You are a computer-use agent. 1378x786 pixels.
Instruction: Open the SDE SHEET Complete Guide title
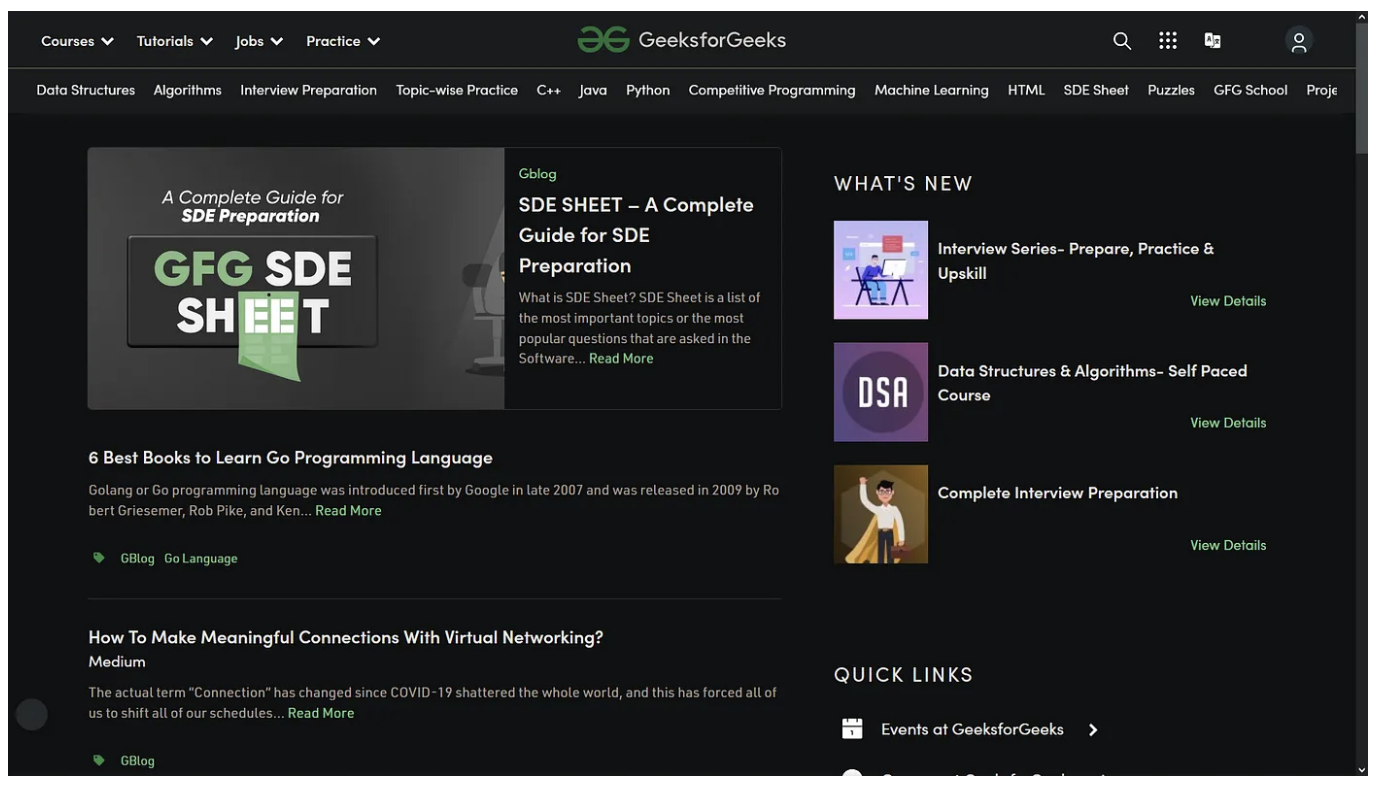(x=636, y=234)
